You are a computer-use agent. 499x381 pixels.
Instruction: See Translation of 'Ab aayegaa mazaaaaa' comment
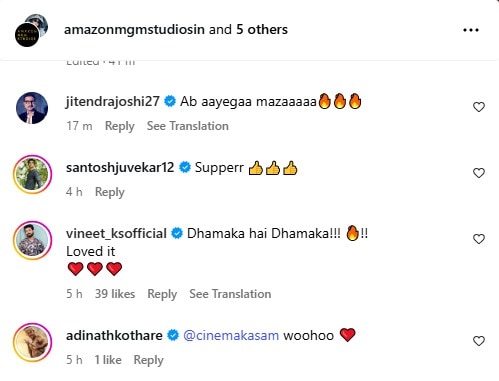(188, 126)
